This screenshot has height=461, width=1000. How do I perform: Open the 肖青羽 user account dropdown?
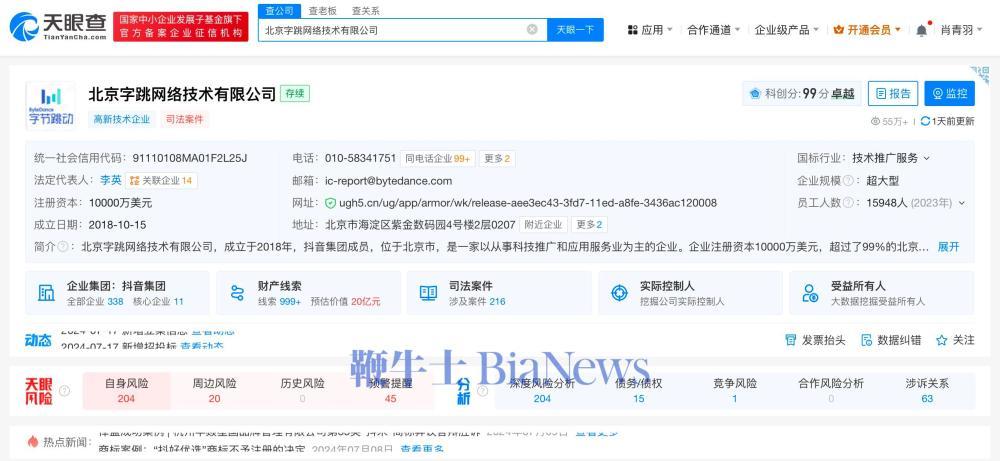tap(962, 30)
